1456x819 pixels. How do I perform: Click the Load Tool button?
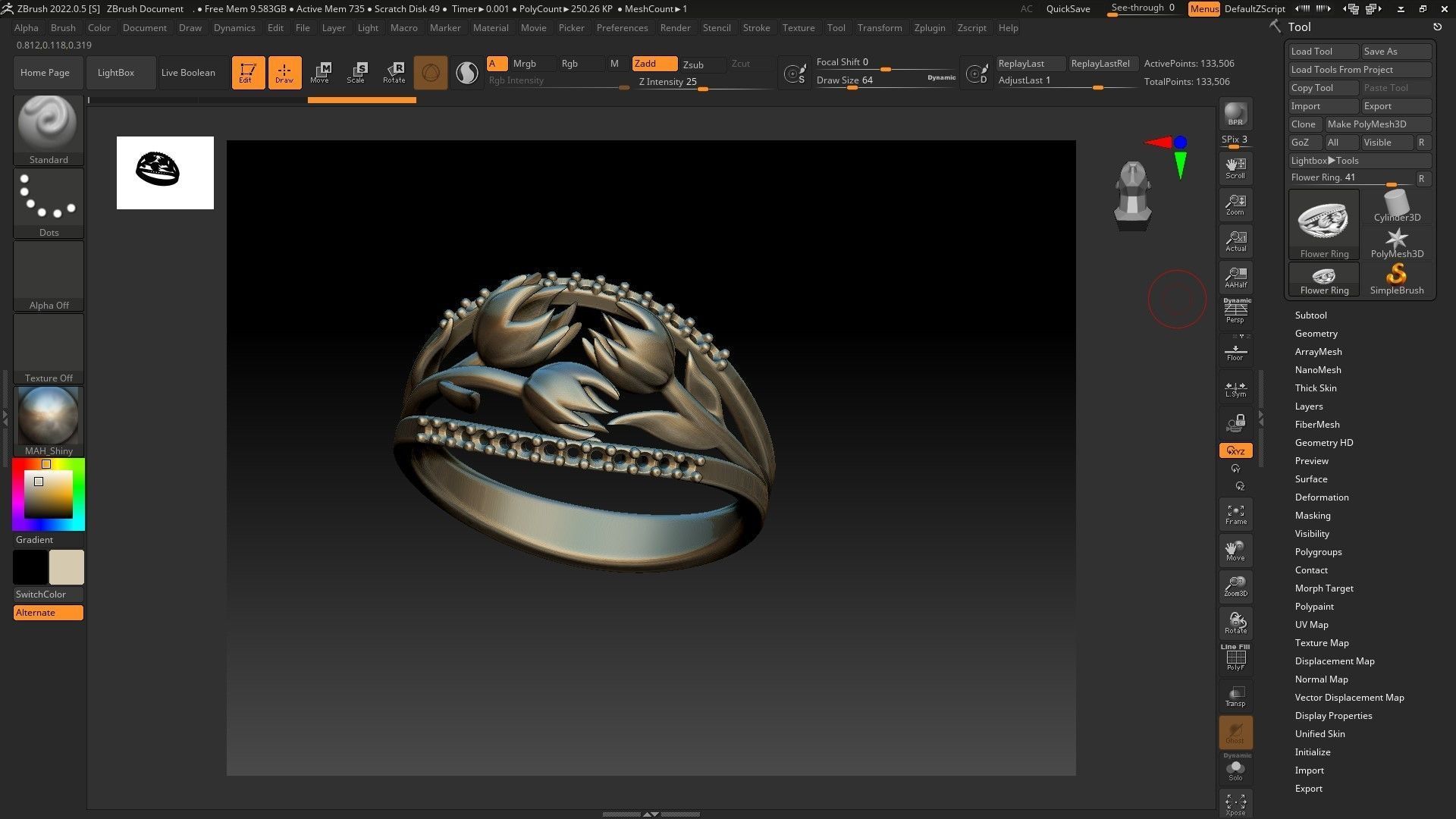tap(1323, 52)
